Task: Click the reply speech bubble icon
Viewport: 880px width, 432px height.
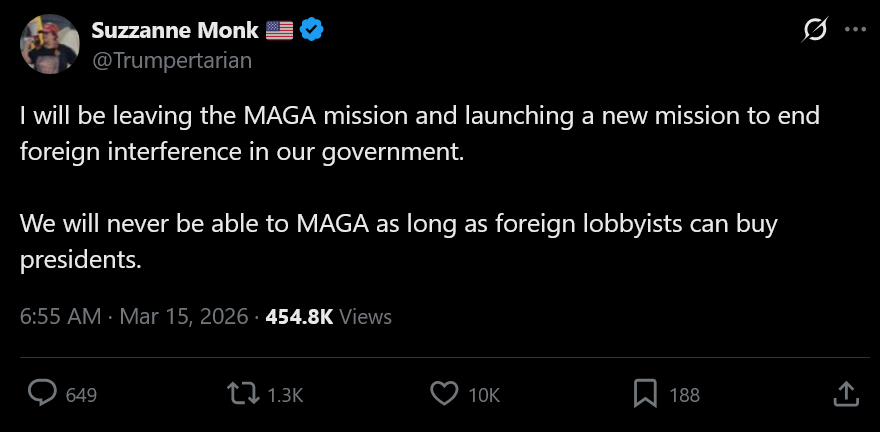Action: click(43, 393)
